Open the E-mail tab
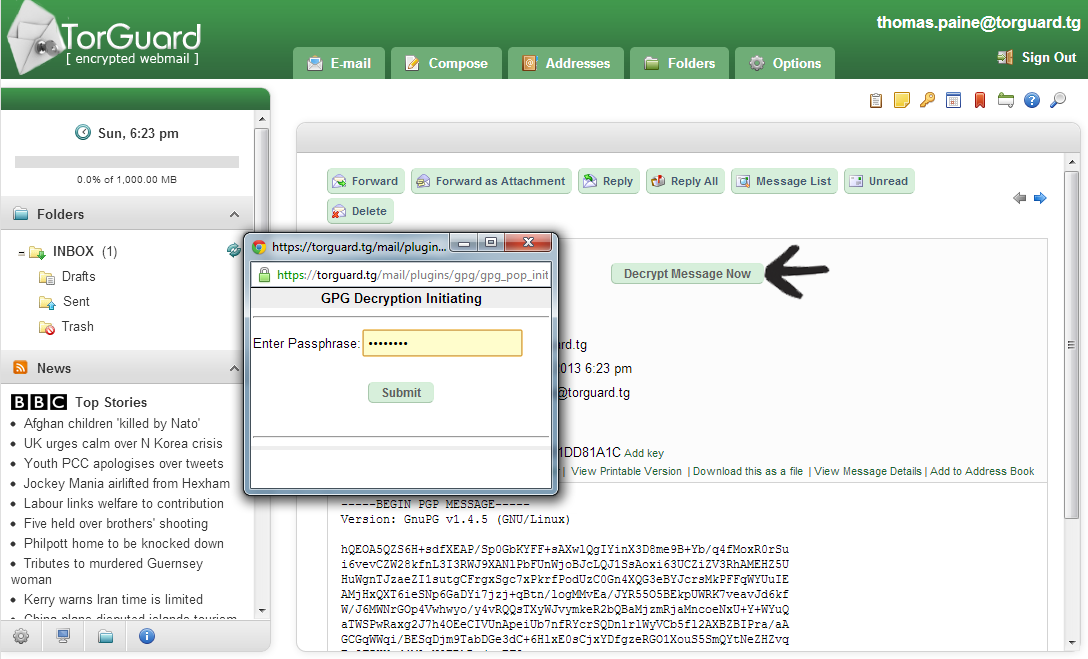The height and width of the screenshot is (659, 1088). pos(339,63)
